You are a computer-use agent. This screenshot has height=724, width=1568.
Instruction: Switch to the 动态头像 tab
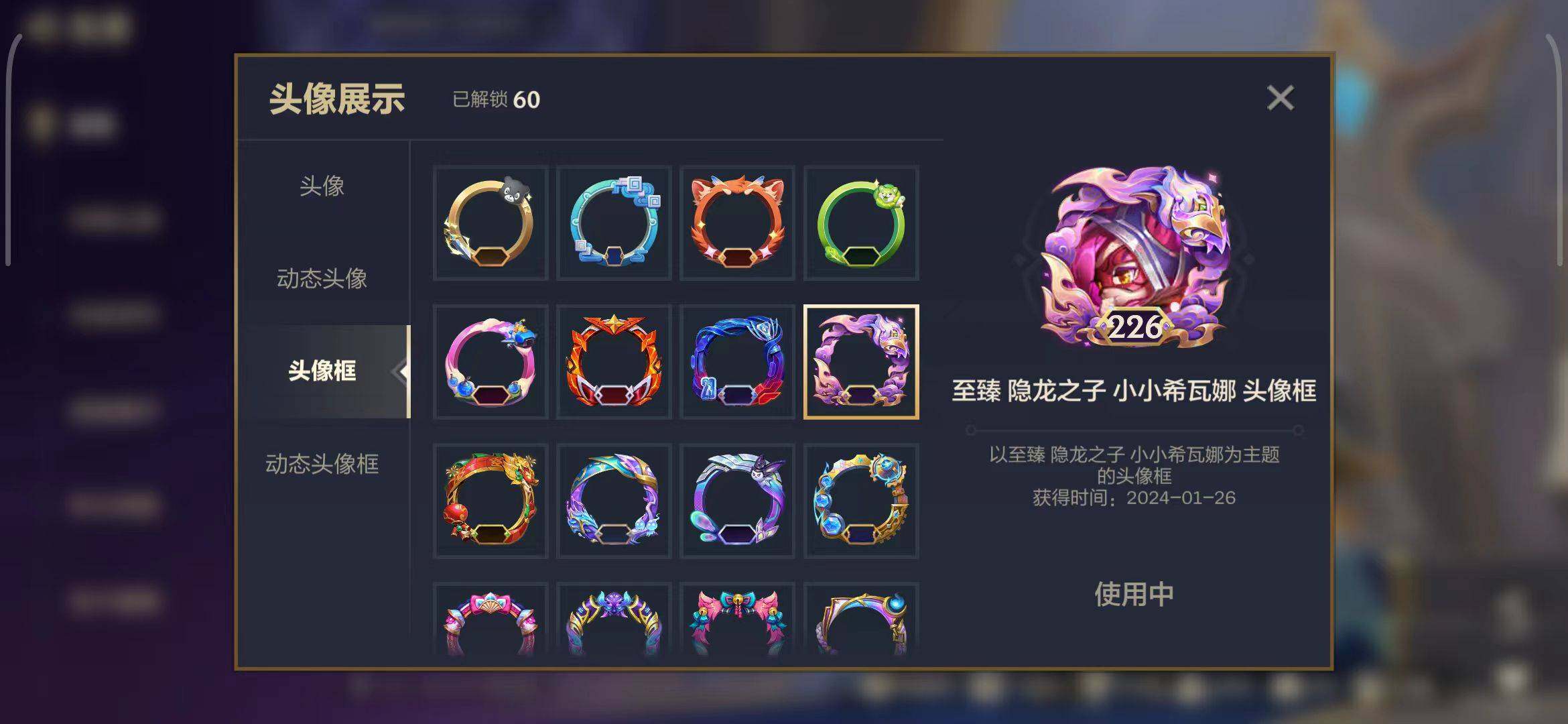[x=322, y=278]
